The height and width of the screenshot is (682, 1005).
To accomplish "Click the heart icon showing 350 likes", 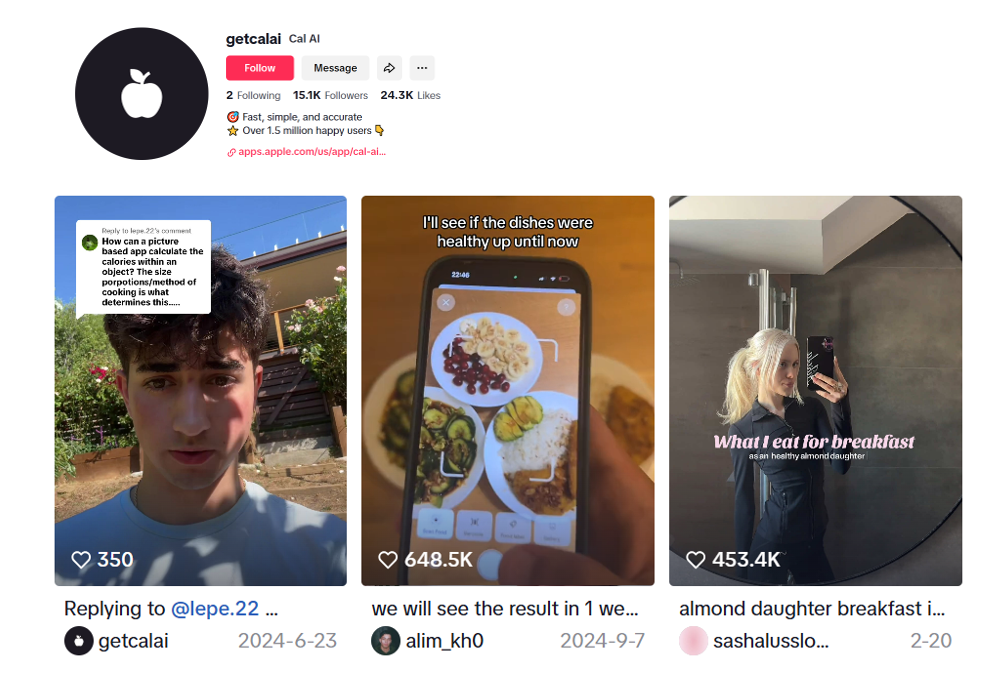I will point(81,560).
